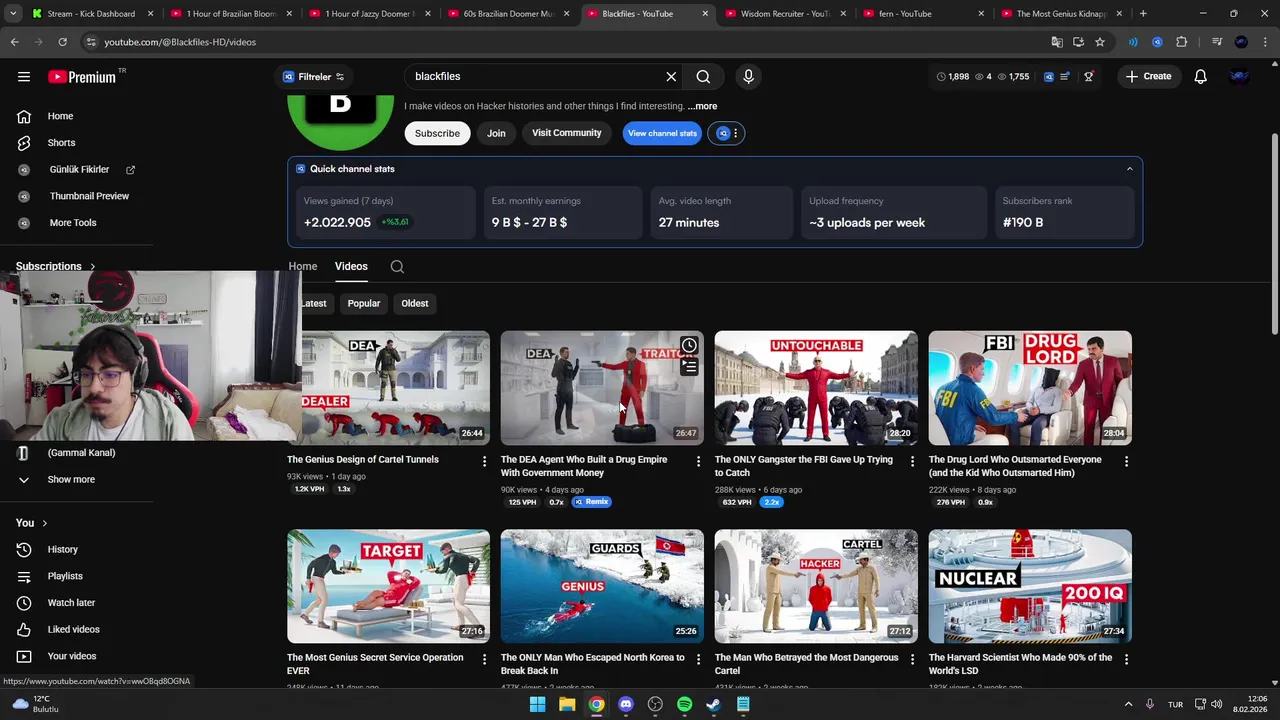Select the channel Videos tab

pyautogui.click(x=351, y=267)
